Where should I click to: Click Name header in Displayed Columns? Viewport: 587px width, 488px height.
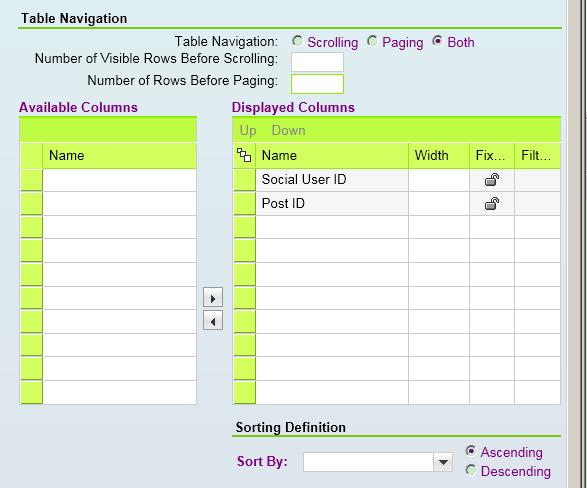tap(332, 156)
